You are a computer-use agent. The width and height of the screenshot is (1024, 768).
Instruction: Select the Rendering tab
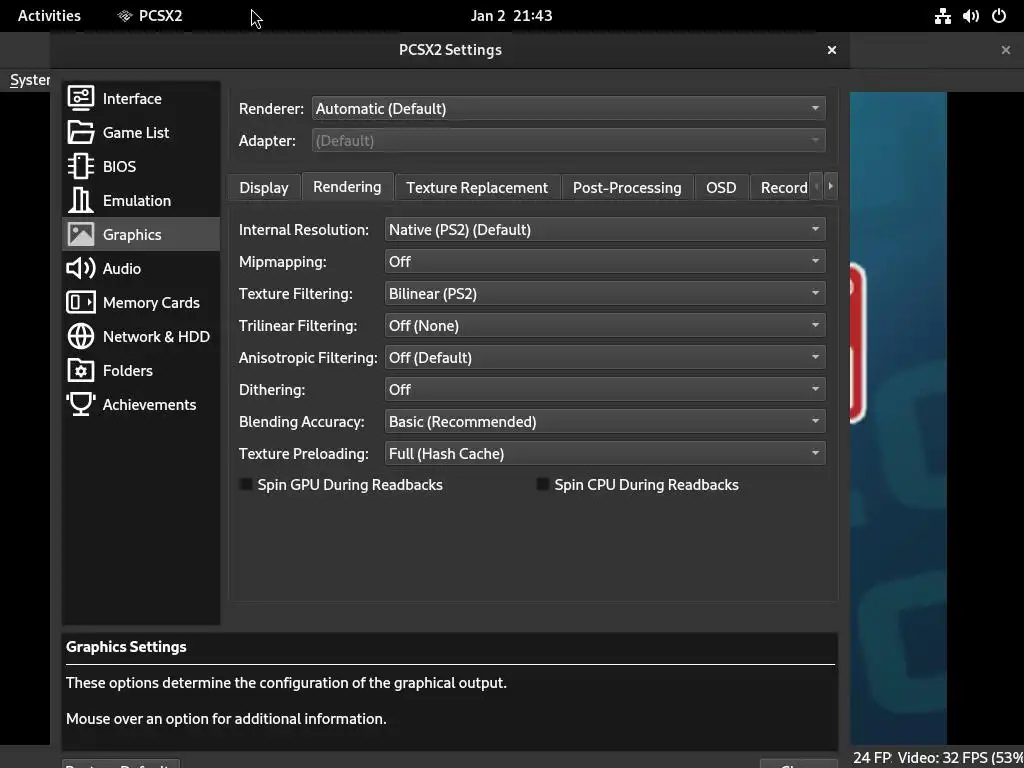347,186
